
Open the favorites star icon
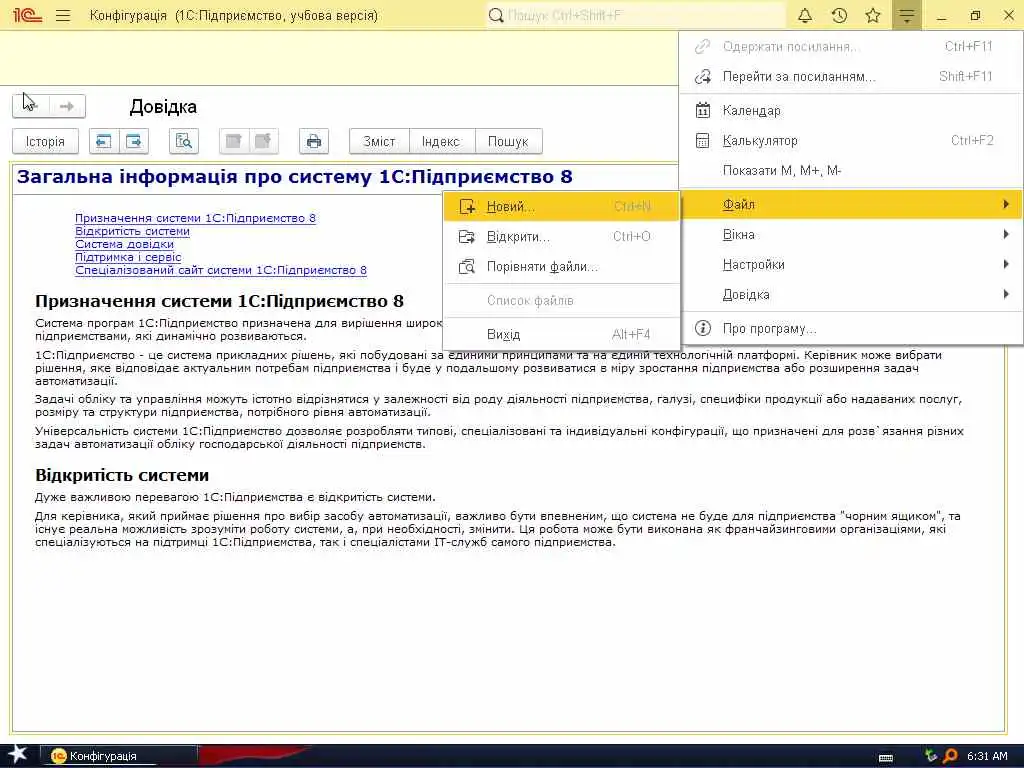pyautogui.click(x=872, y=15)
